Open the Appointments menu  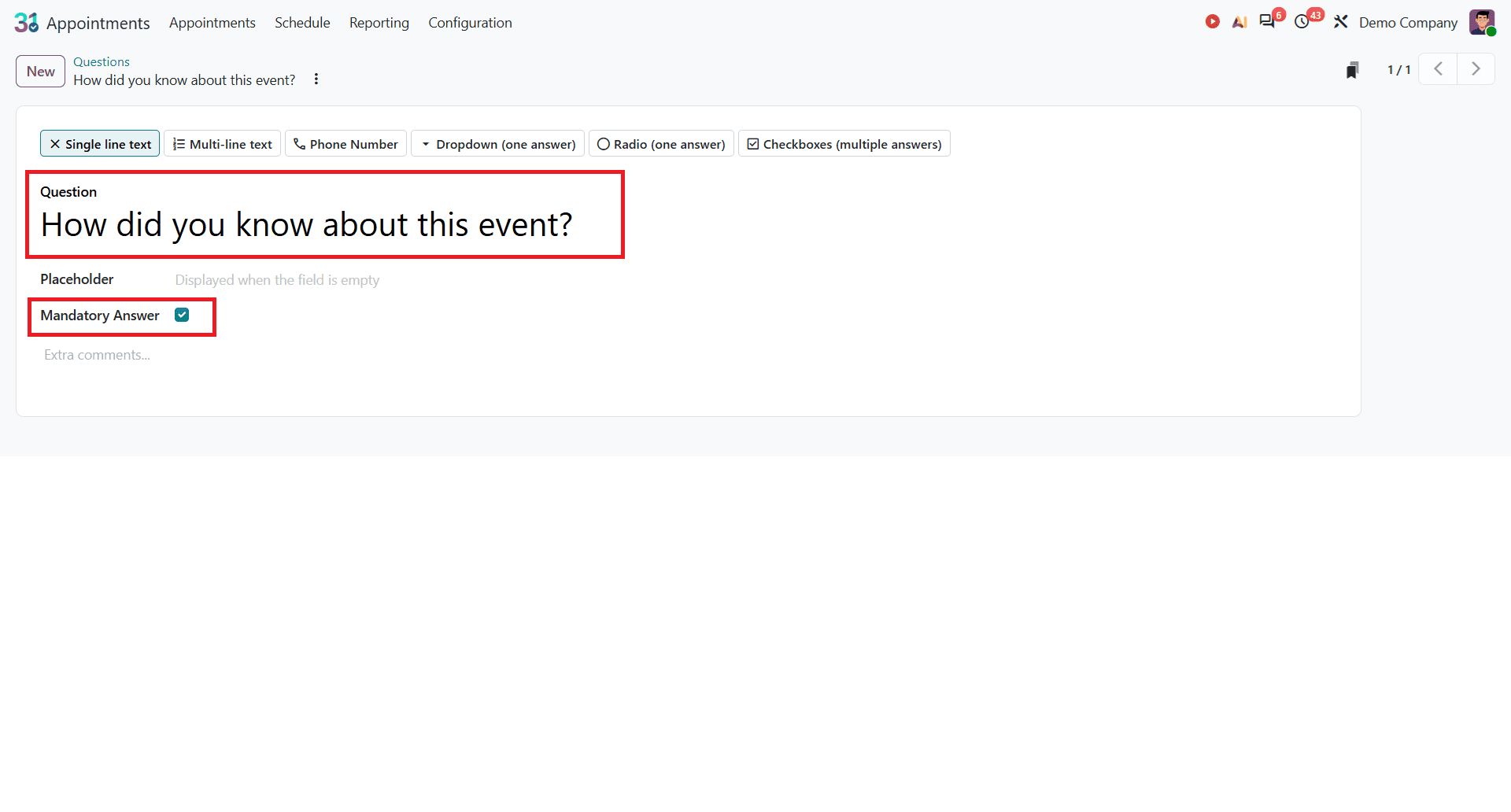tap(212, 23)
